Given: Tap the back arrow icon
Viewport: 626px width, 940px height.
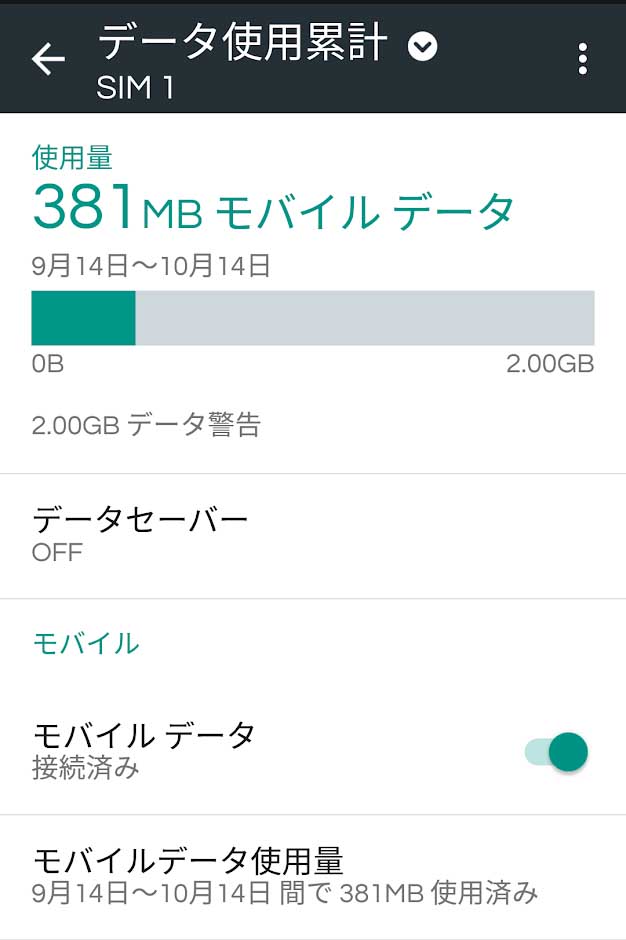Looking at the screenshot, I should pos(48,59).
